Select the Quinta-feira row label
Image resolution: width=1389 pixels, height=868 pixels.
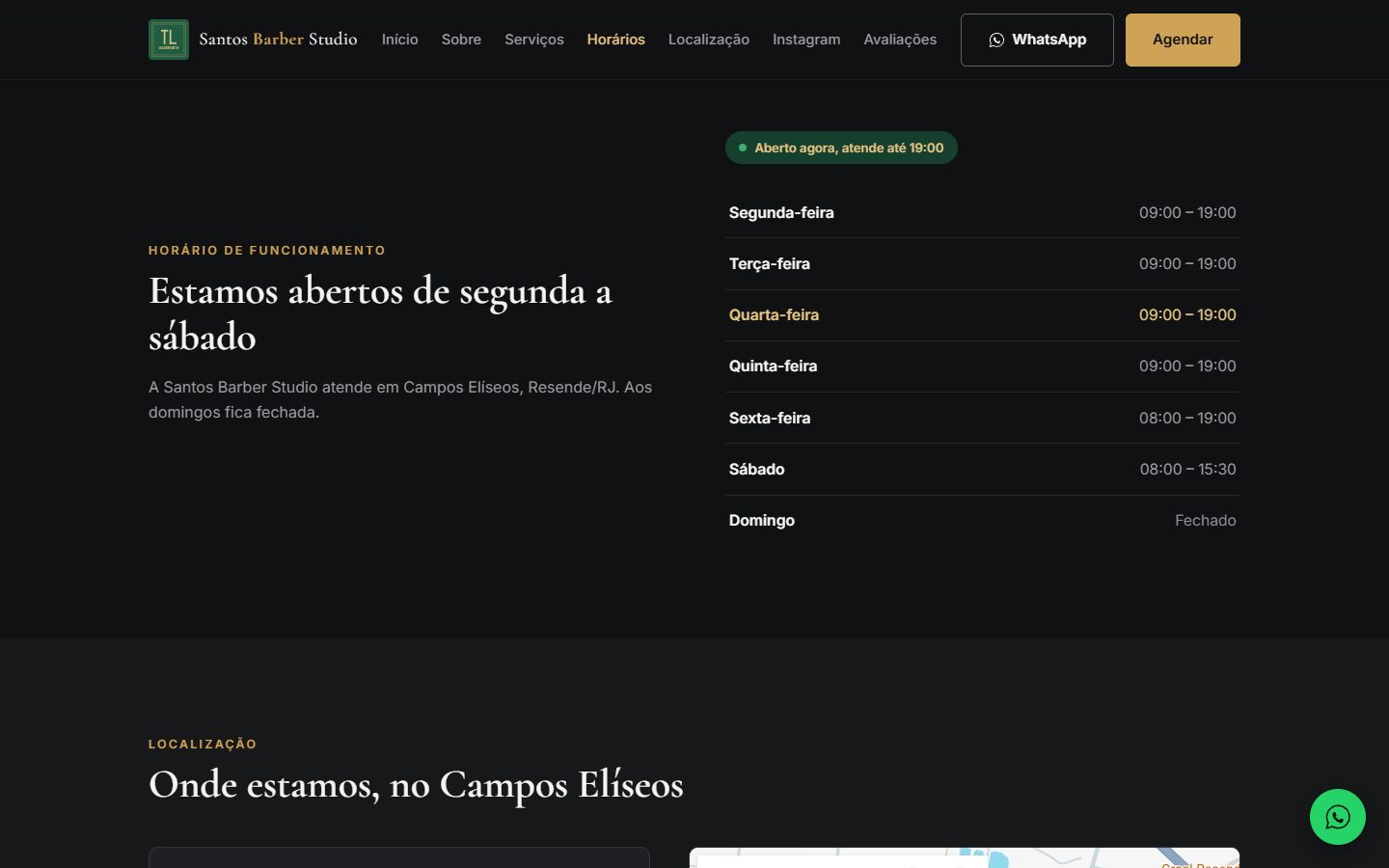coord(773,366)
